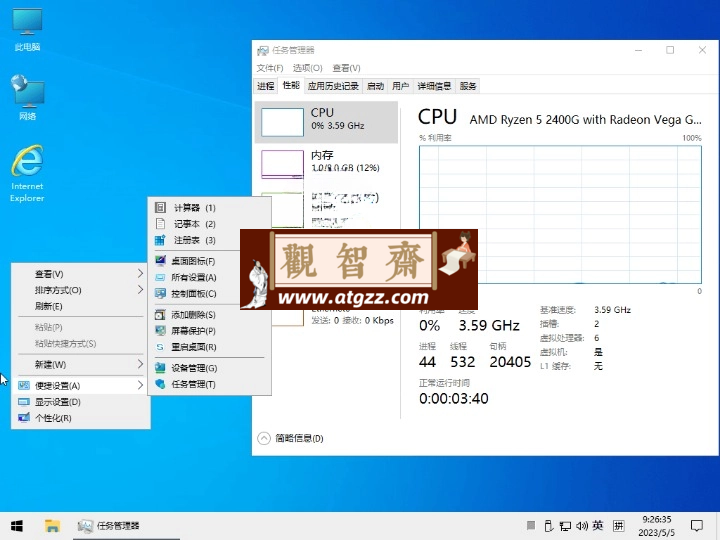Open the 文件(F) menu in Task Manager
This screenshot has width=720, height=540.
coord(270,68)
